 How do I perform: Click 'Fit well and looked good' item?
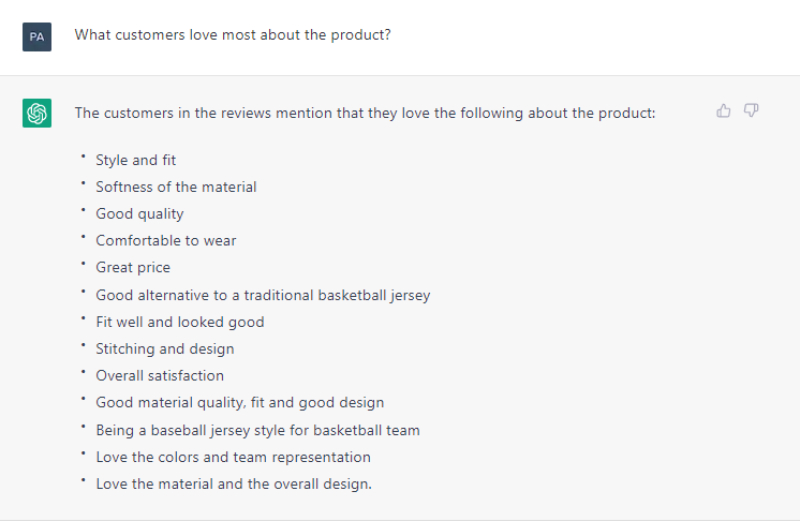coord(180,322)
